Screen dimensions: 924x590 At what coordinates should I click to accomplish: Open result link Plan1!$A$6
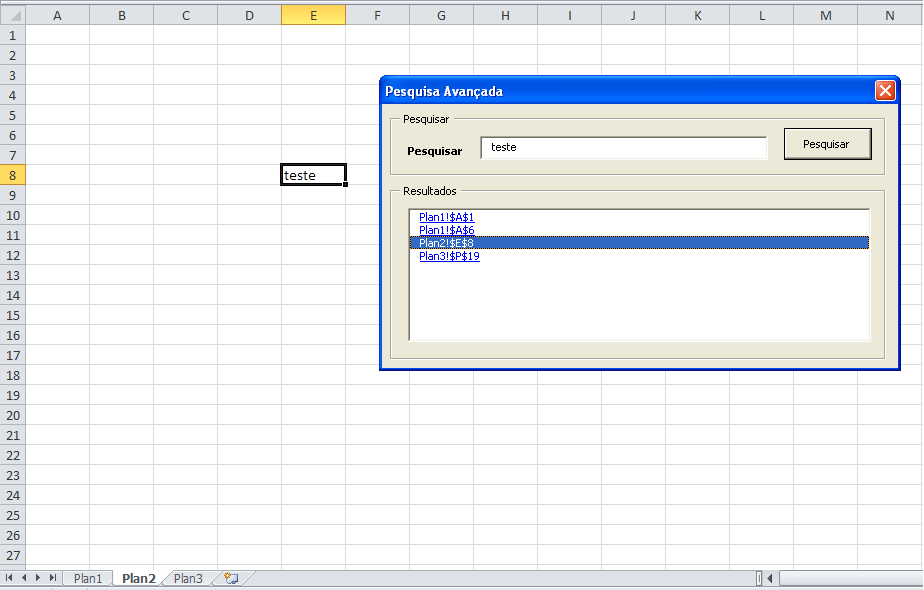pos(446,230)
